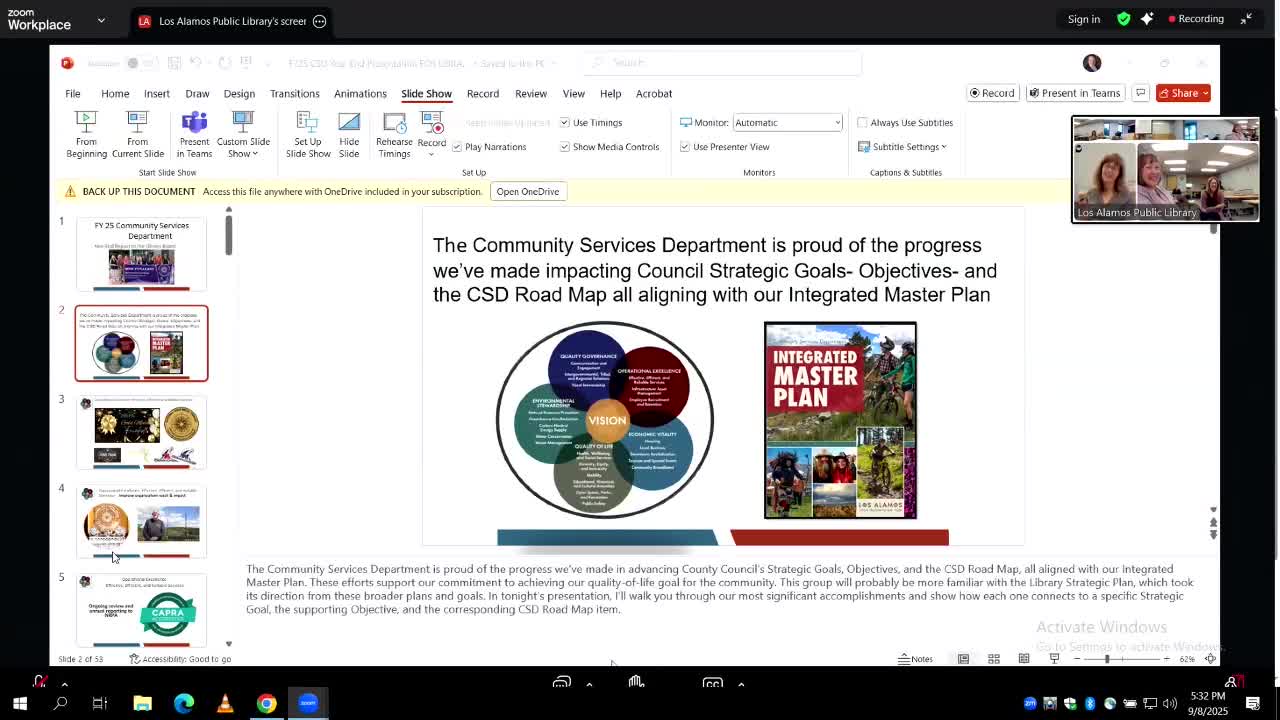Start slide show From Beginning

coord(86,134)
